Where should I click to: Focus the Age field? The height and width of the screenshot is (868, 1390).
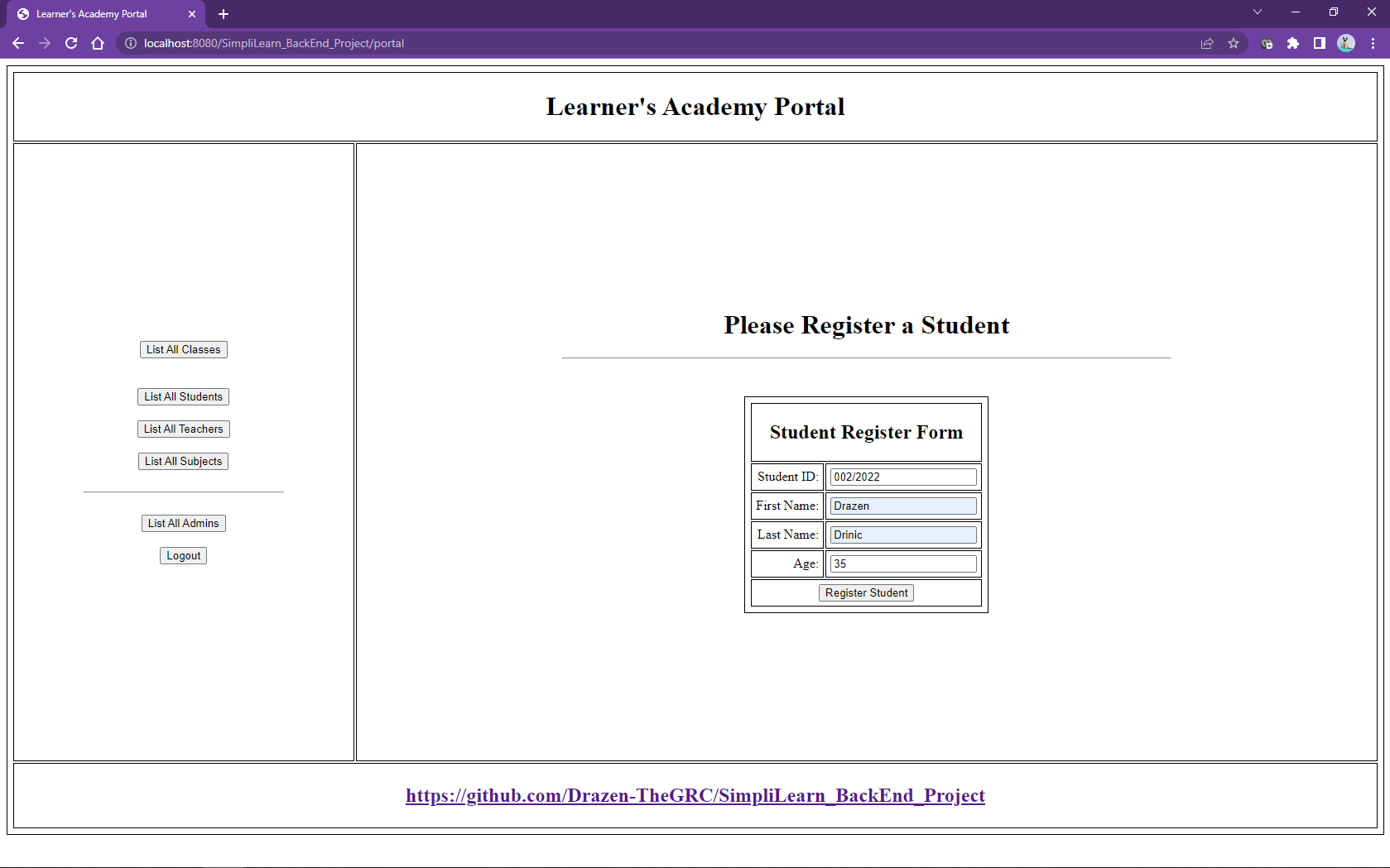(x=903, y=564)
